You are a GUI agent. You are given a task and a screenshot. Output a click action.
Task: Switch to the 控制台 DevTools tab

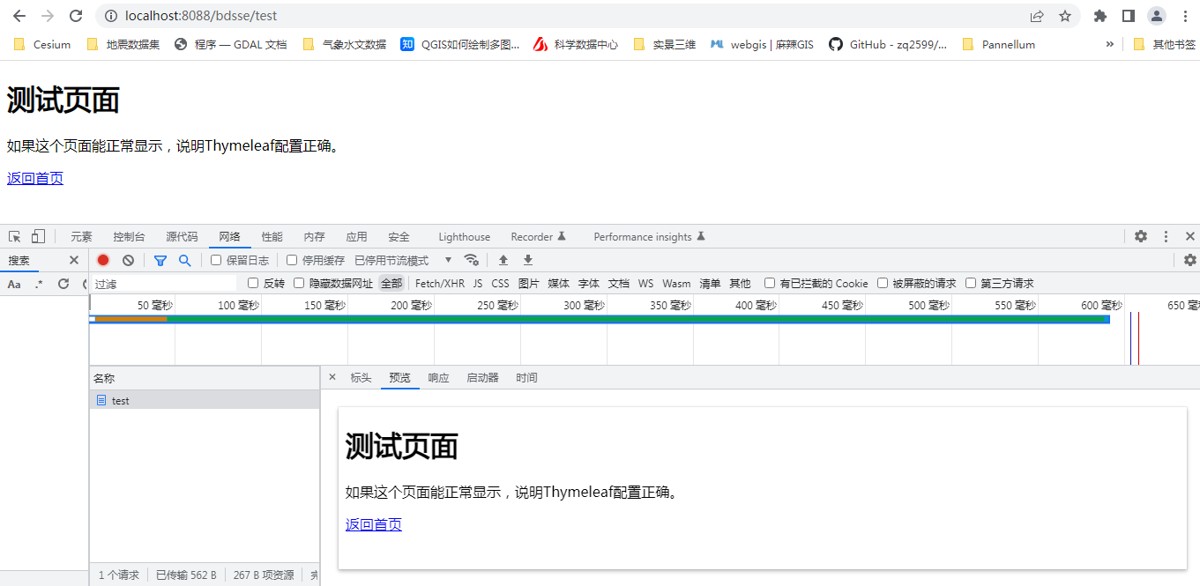pyautogui.click(x=129, y=237)
